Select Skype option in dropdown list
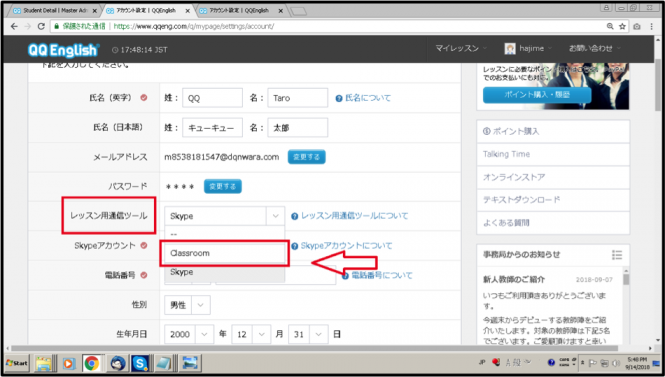This screenshot has width=665, height=377. 224,272
